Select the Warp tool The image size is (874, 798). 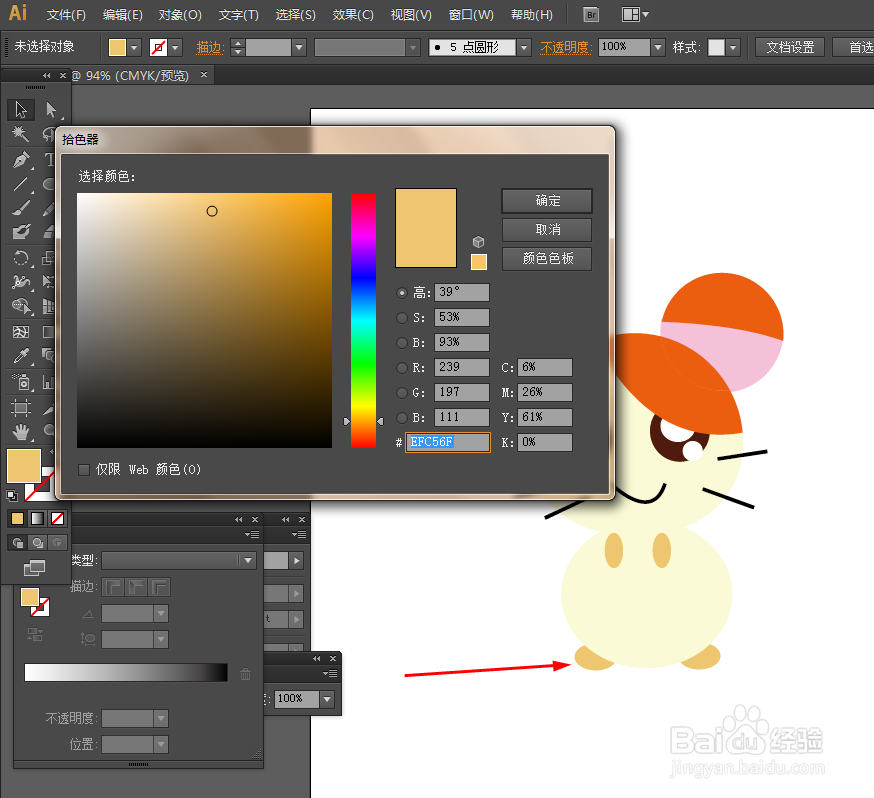pos(21,282)
